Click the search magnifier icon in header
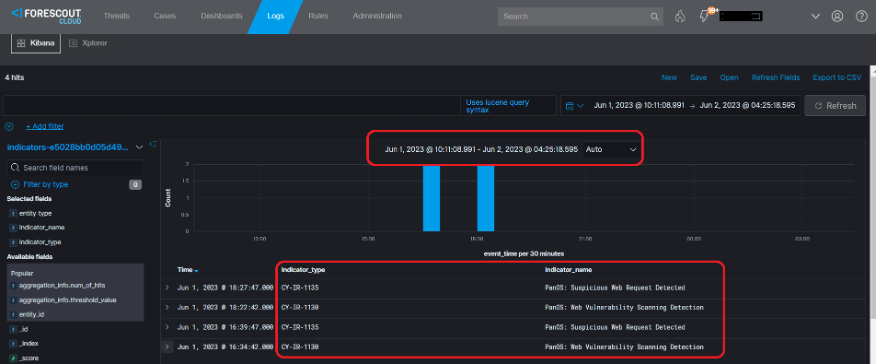Image resolution: width=876 pixels, height=364 pixels. pos(655,17)
